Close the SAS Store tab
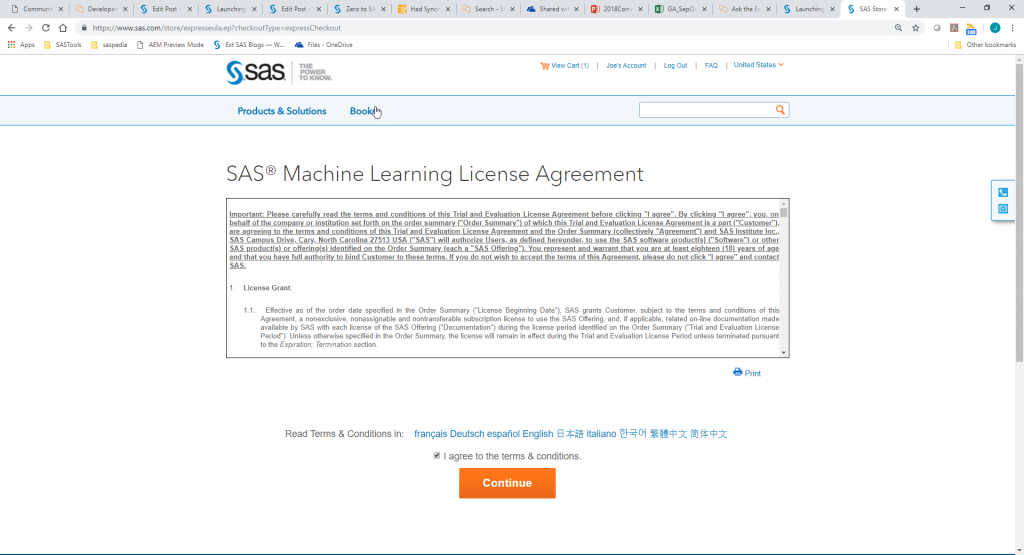 click(x=896, y=9)
